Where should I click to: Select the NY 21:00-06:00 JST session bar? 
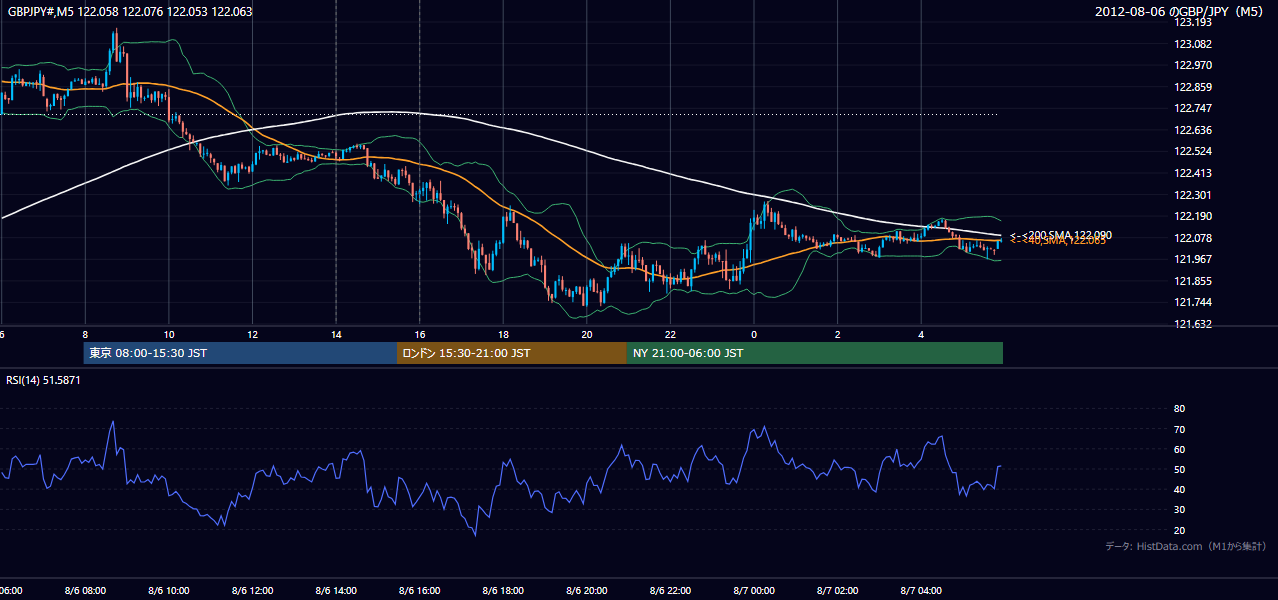[815, 353]
